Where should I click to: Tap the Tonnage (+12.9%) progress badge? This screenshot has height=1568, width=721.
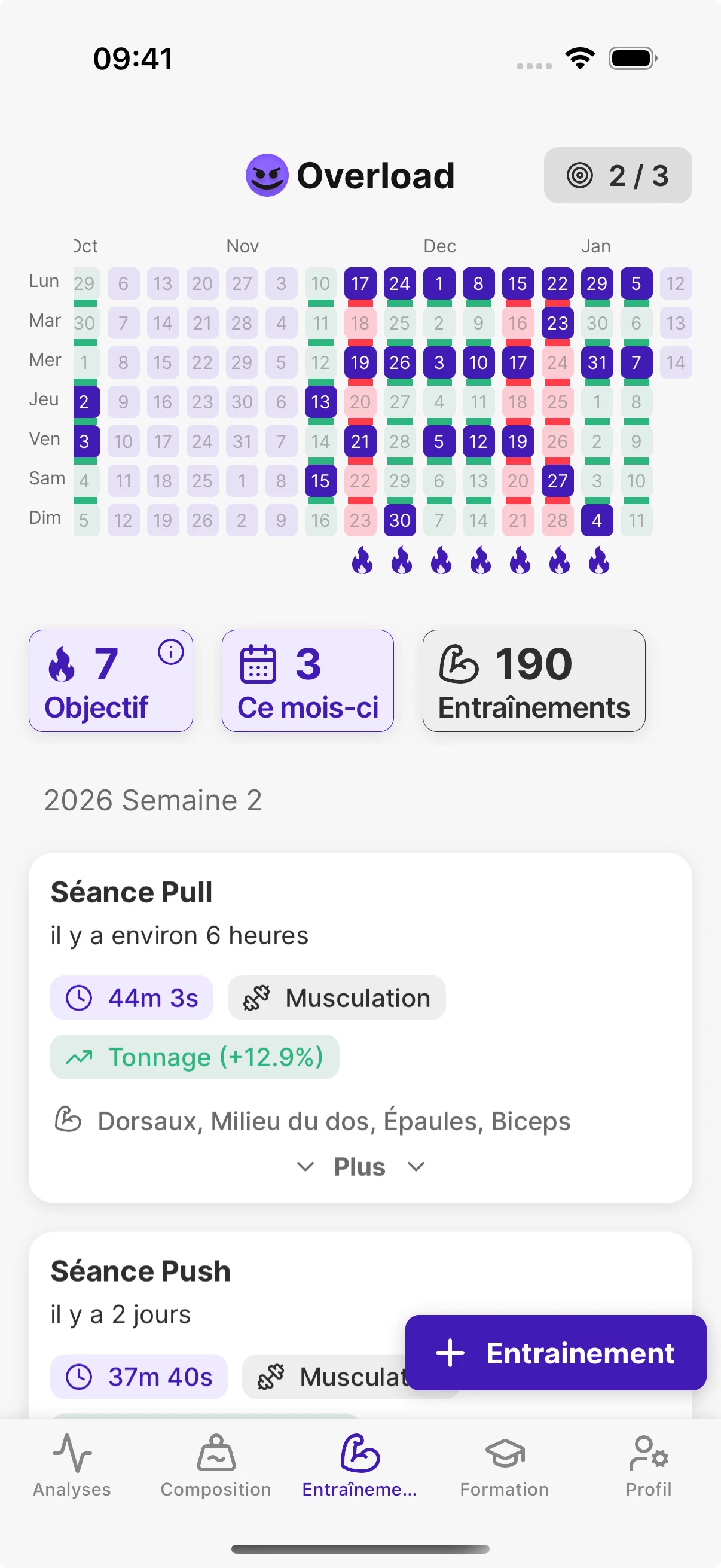point(195,1057)
